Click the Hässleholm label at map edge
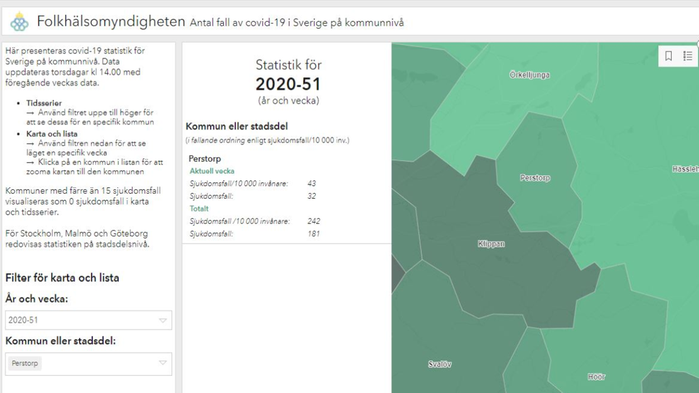 click(x=685, y=169)
